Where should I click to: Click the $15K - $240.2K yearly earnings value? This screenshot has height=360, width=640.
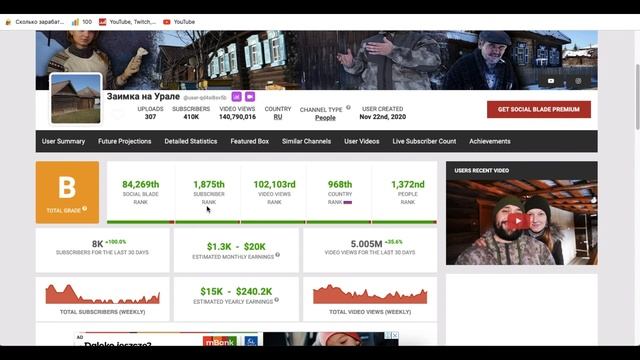point(236,291)
